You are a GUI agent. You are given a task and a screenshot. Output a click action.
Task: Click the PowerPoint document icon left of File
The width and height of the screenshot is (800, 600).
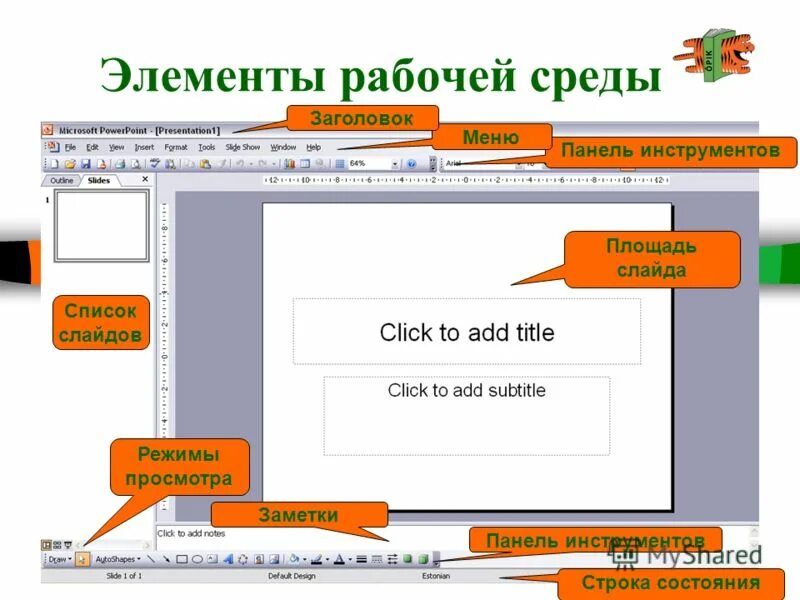point(53,147)
